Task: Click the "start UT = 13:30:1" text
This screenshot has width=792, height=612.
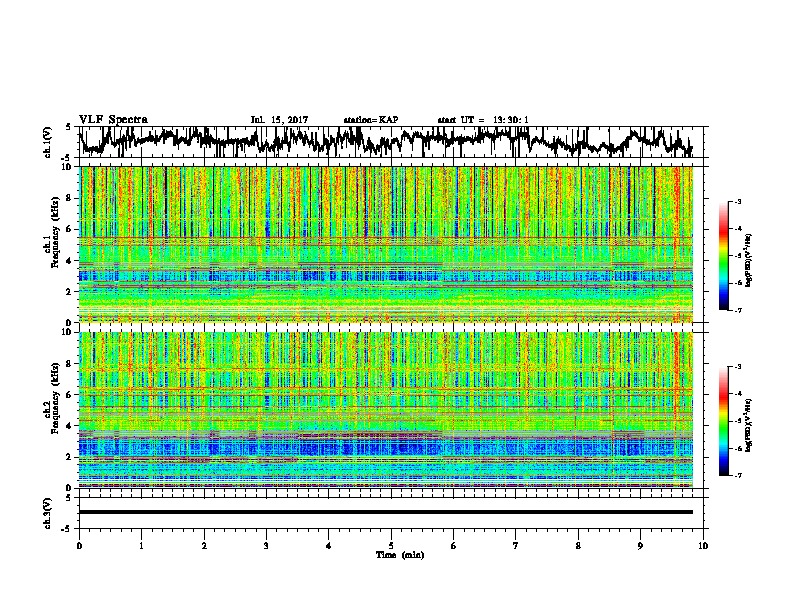Action: point(483,120)
